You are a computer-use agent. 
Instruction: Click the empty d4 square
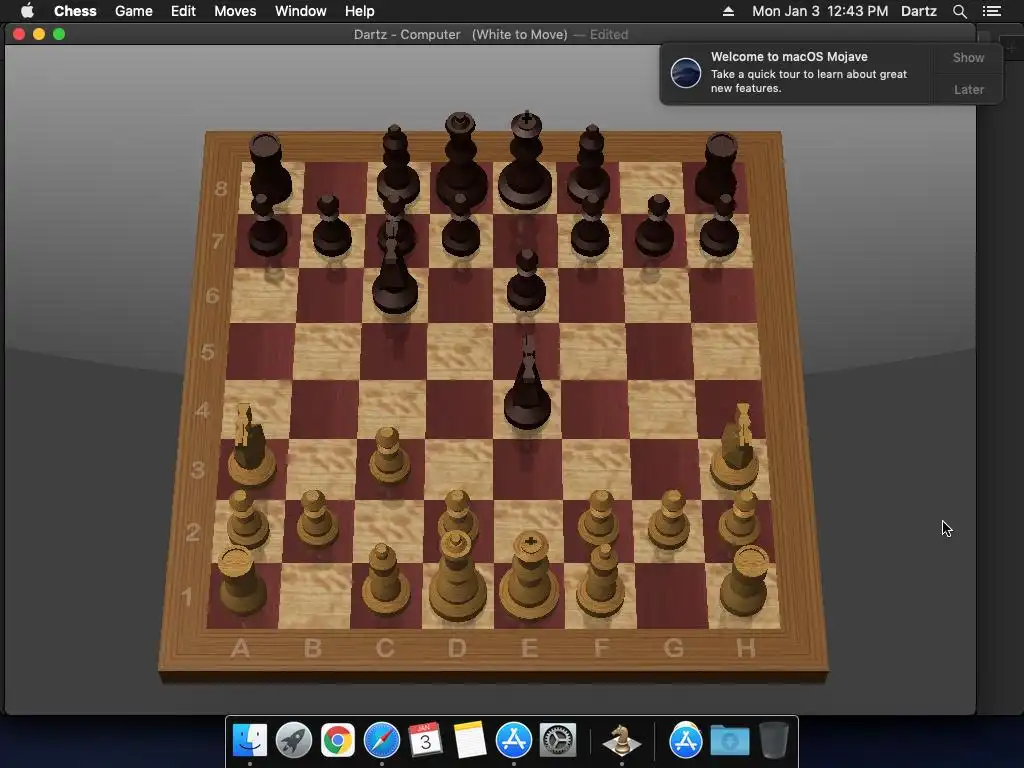click(459, 409)
